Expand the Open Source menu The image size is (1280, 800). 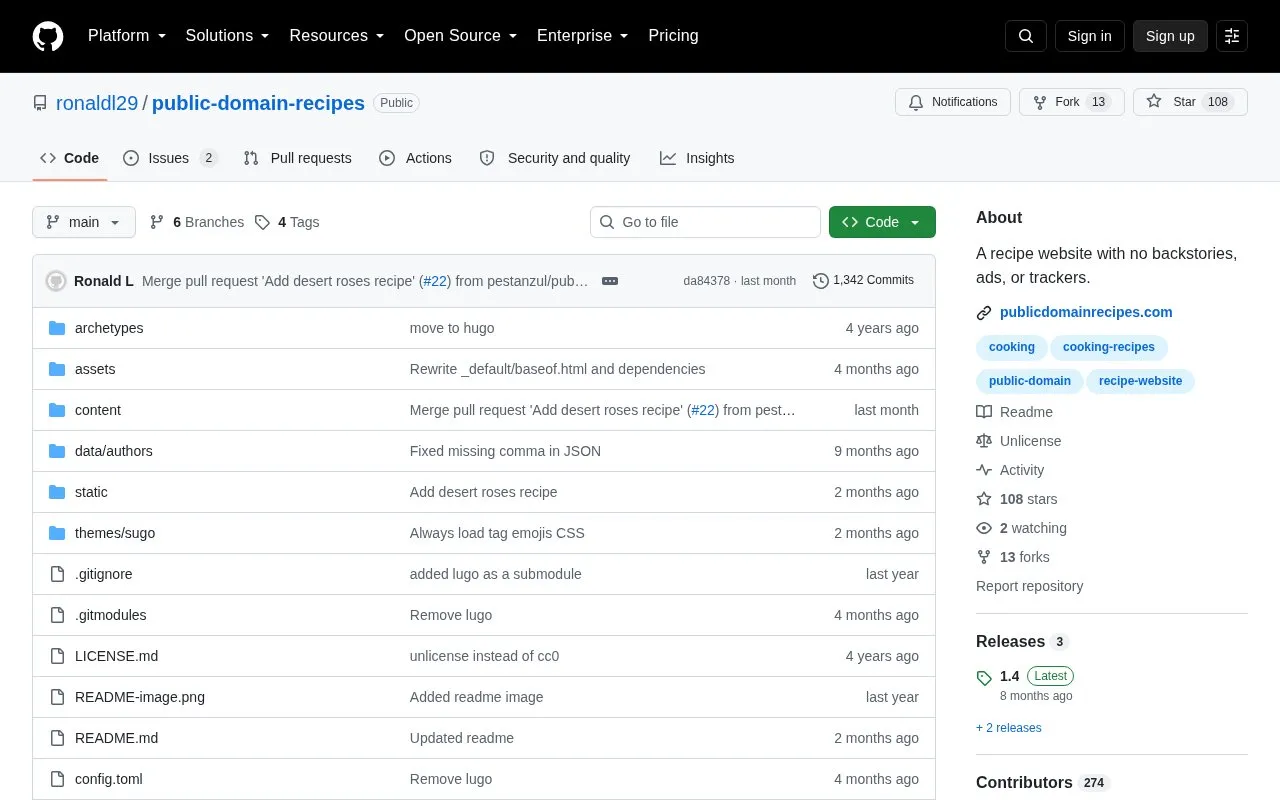pyautogui.click(x=461, y=36)
